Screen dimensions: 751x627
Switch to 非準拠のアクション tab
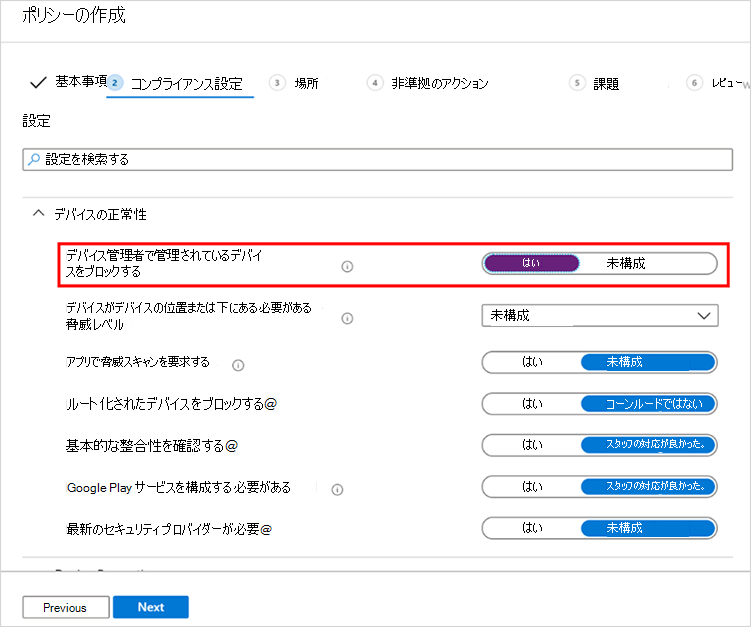click(439, 83)
